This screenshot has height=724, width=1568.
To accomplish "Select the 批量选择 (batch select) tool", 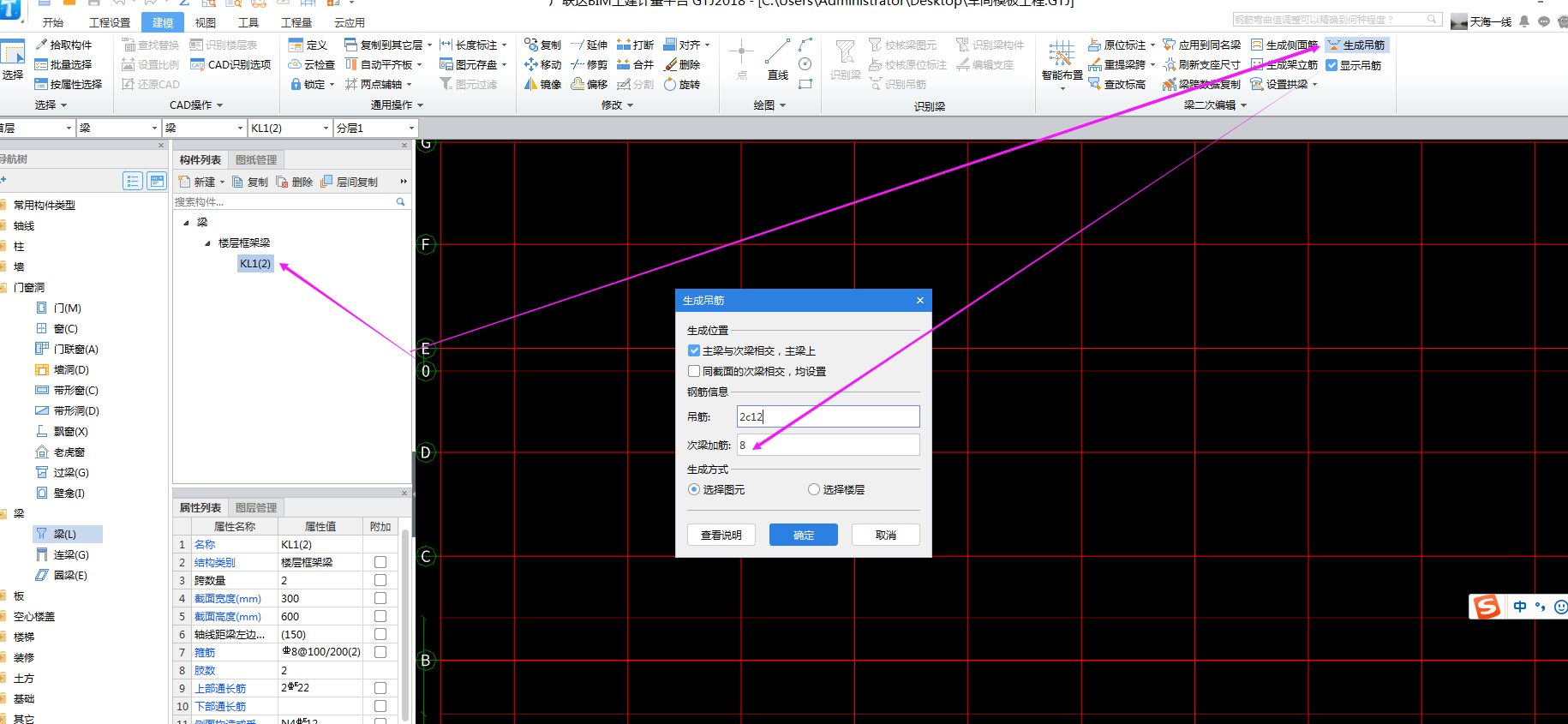I will click(63, 64).
